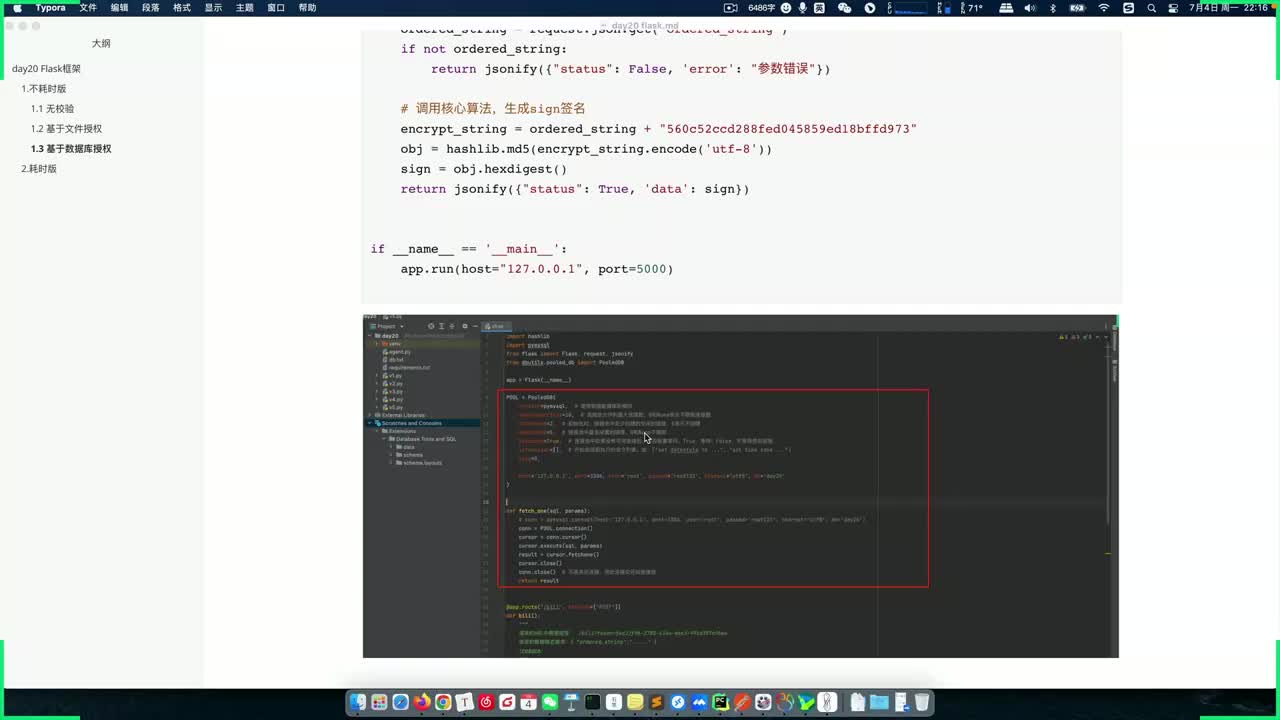
Task: Go to outline section 1.不耗时版
Action: click(44, 89)
